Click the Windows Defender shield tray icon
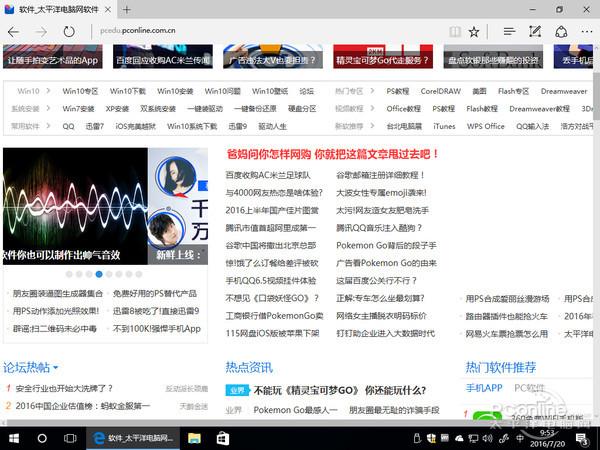 (431, 439)
